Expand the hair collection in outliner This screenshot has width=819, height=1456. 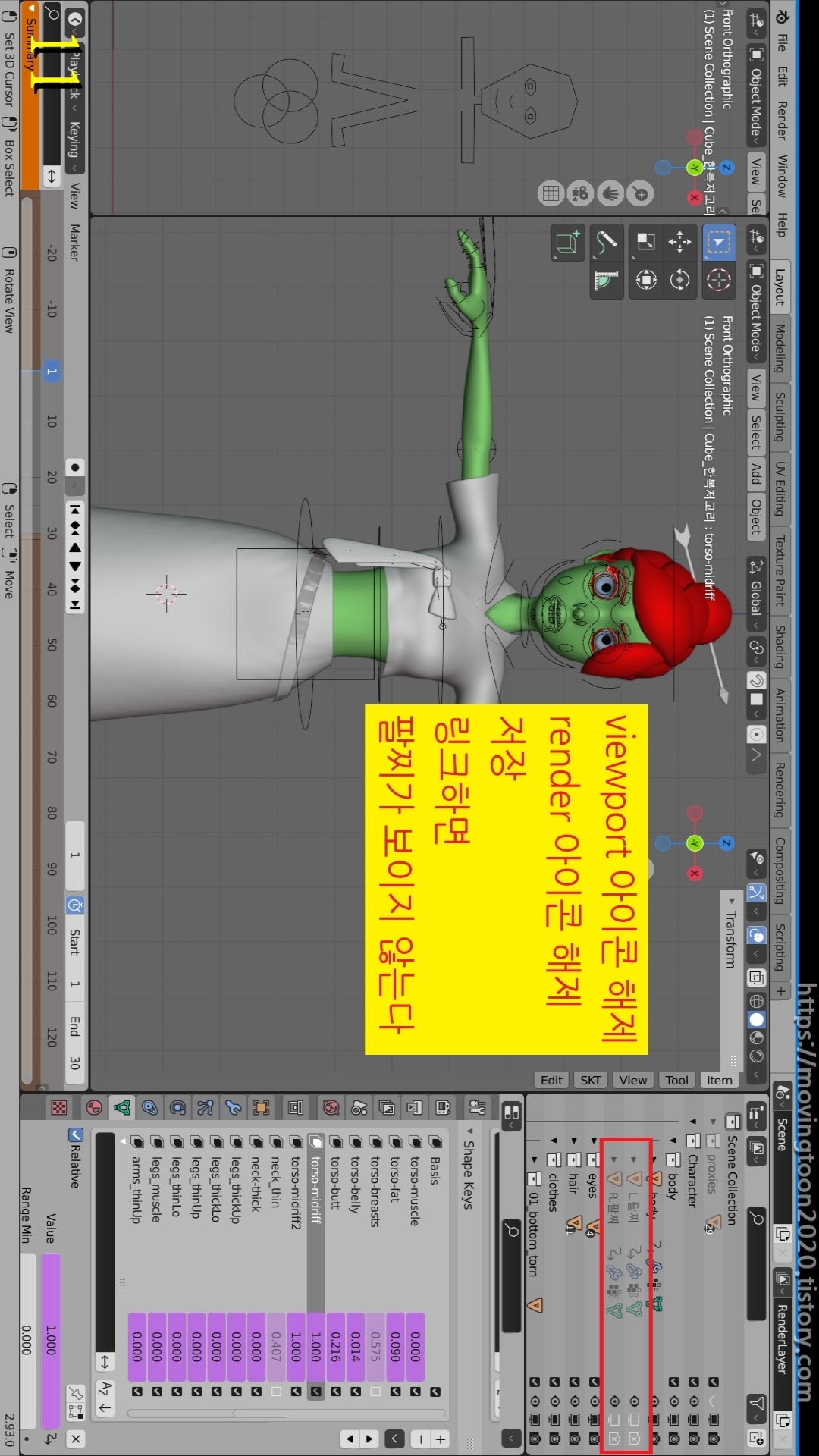[574, 1141]
